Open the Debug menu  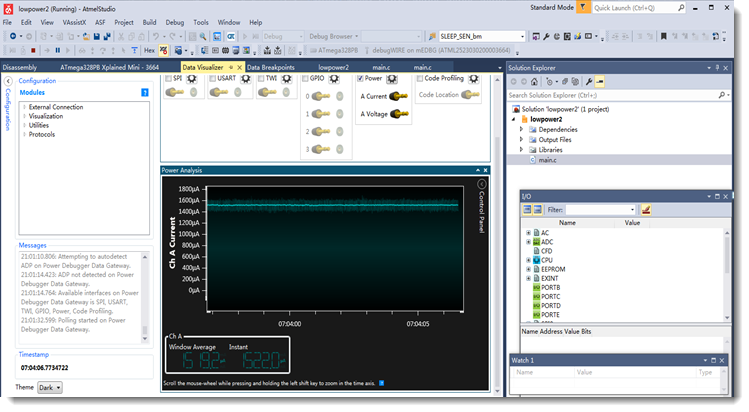click(175, 21)
